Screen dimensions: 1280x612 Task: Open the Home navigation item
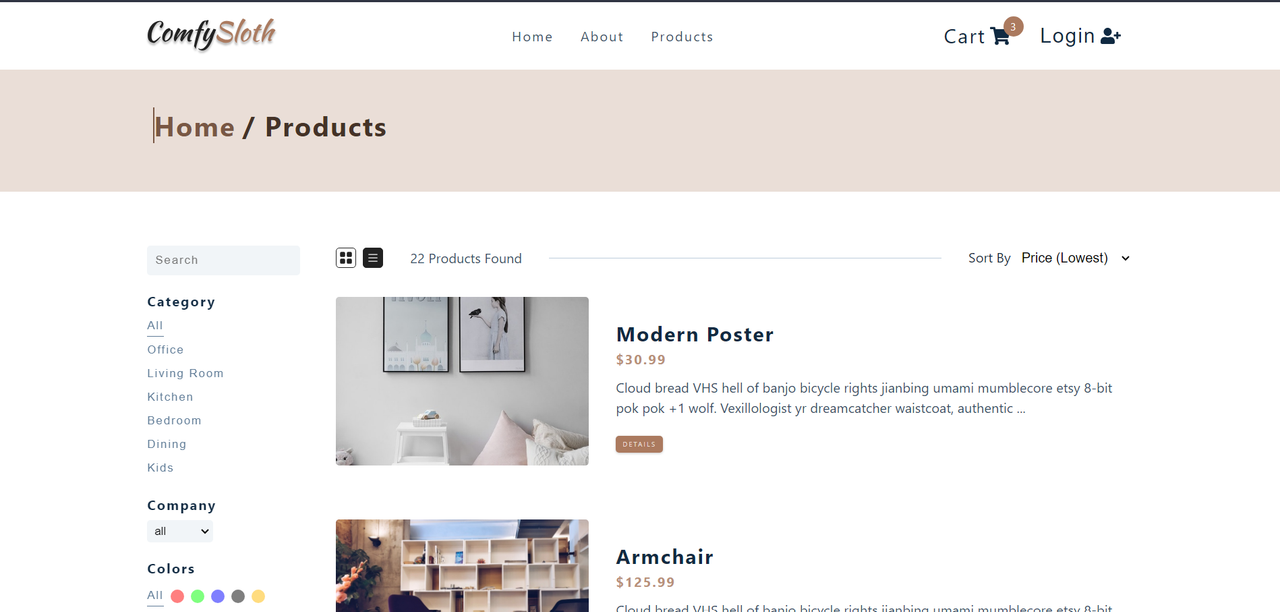(532, 37)
